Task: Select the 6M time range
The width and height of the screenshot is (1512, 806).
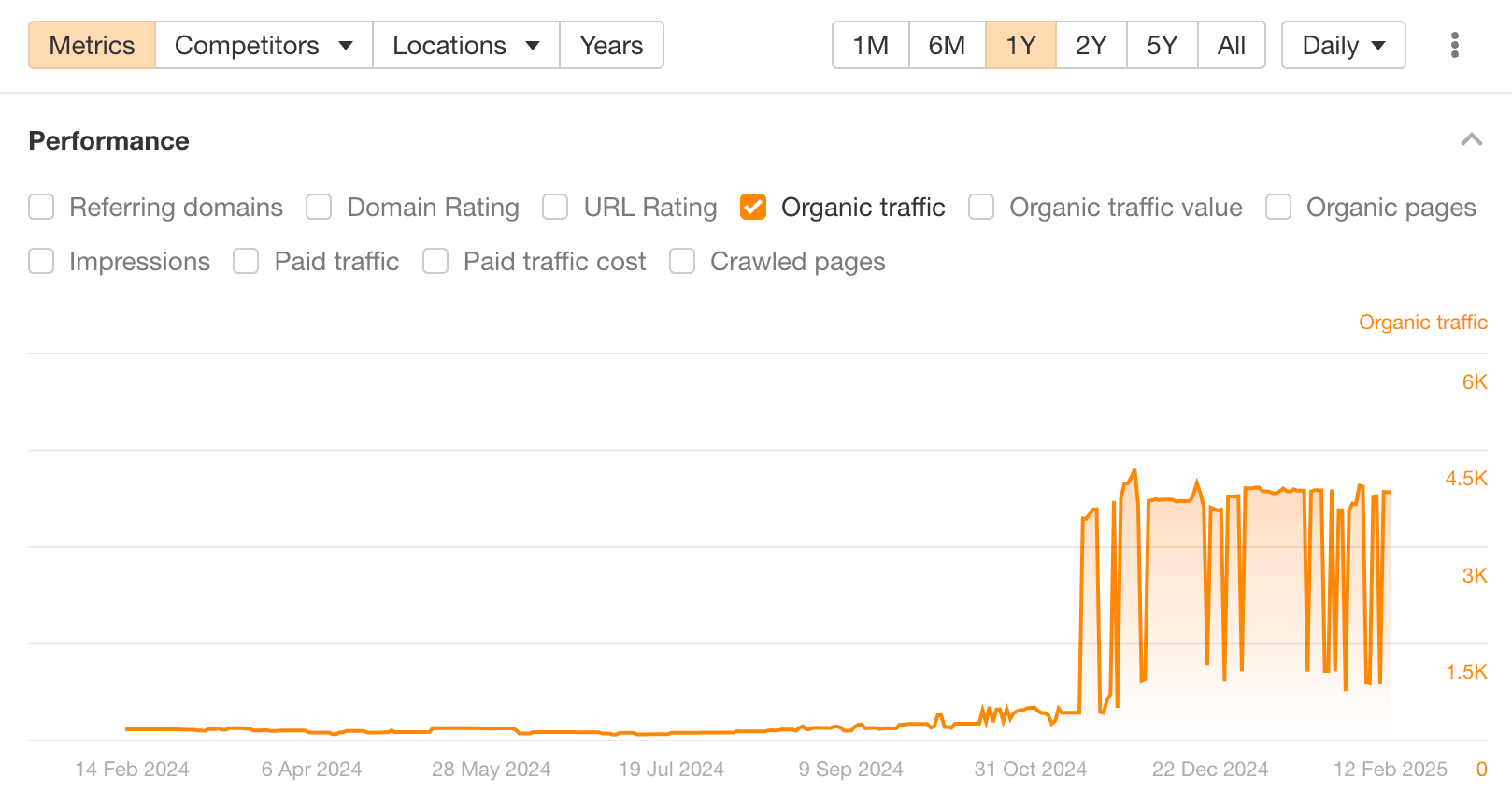Action: (x=947, y=45)
